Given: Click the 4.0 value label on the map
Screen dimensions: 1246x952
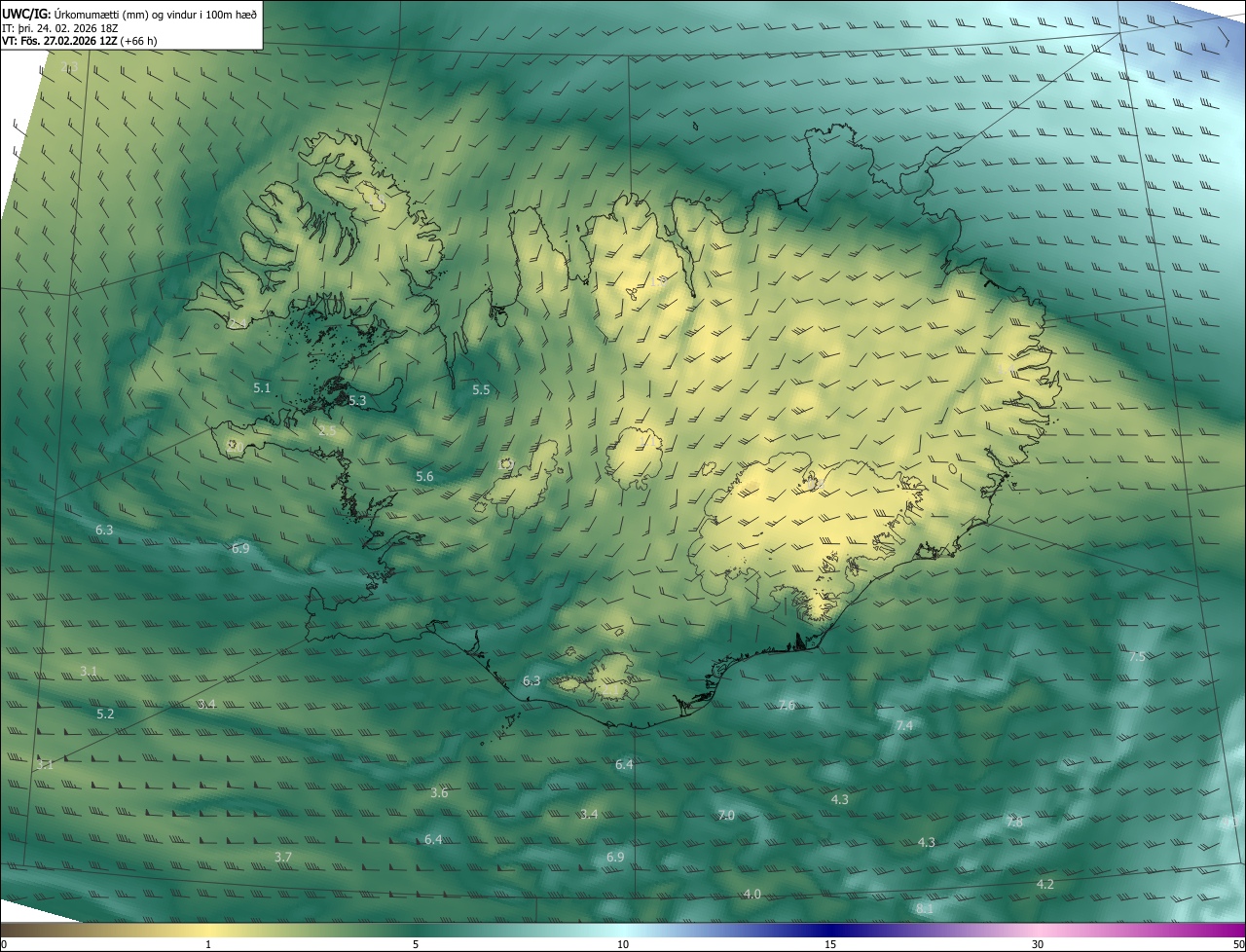Looking at the screenshot, I should click(x=752, y=894).
